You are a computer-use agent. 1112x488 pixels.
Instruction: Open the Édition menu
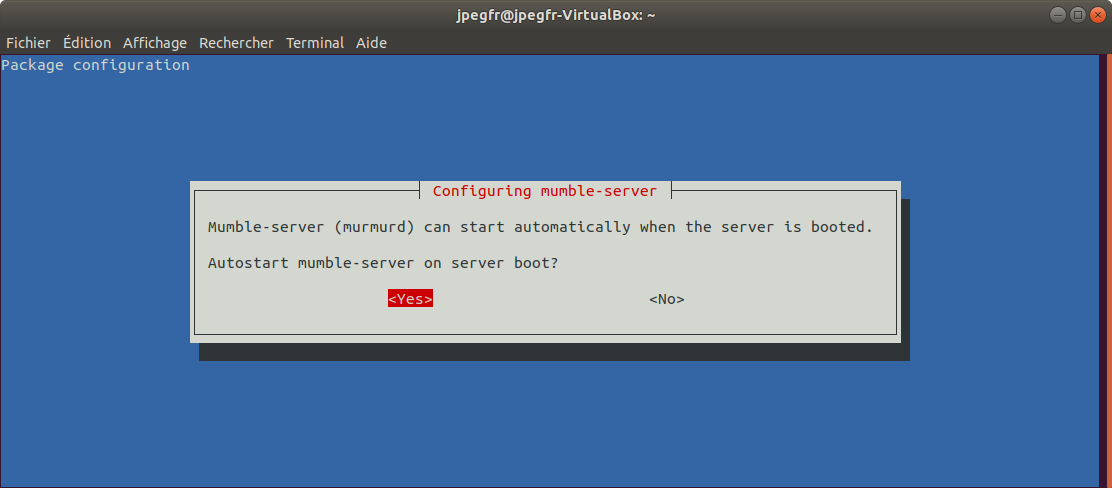pyautogui.click(x=87, y=43)
